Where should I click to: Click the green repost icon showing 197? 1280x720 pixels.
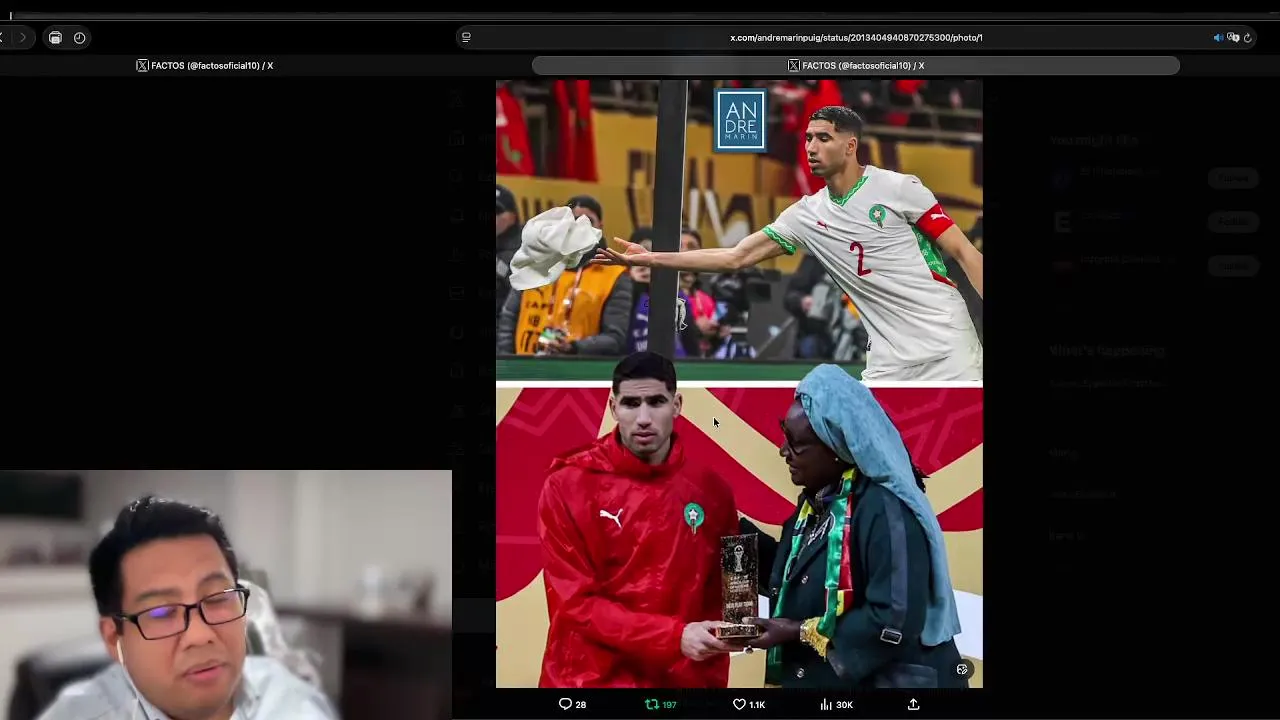[660, 704]
